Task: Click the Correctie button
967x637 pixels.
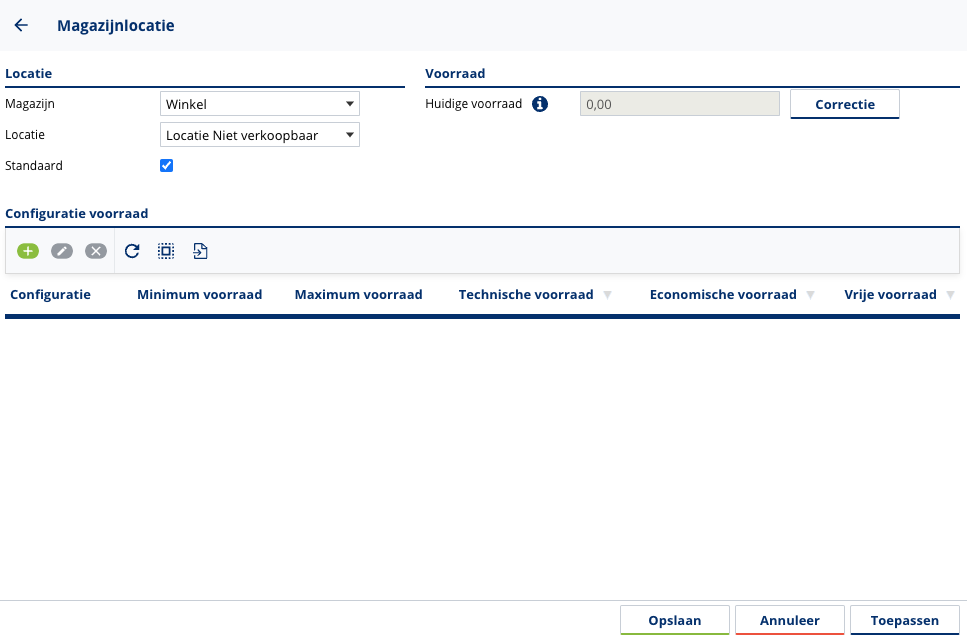Action: click(844, 104)
